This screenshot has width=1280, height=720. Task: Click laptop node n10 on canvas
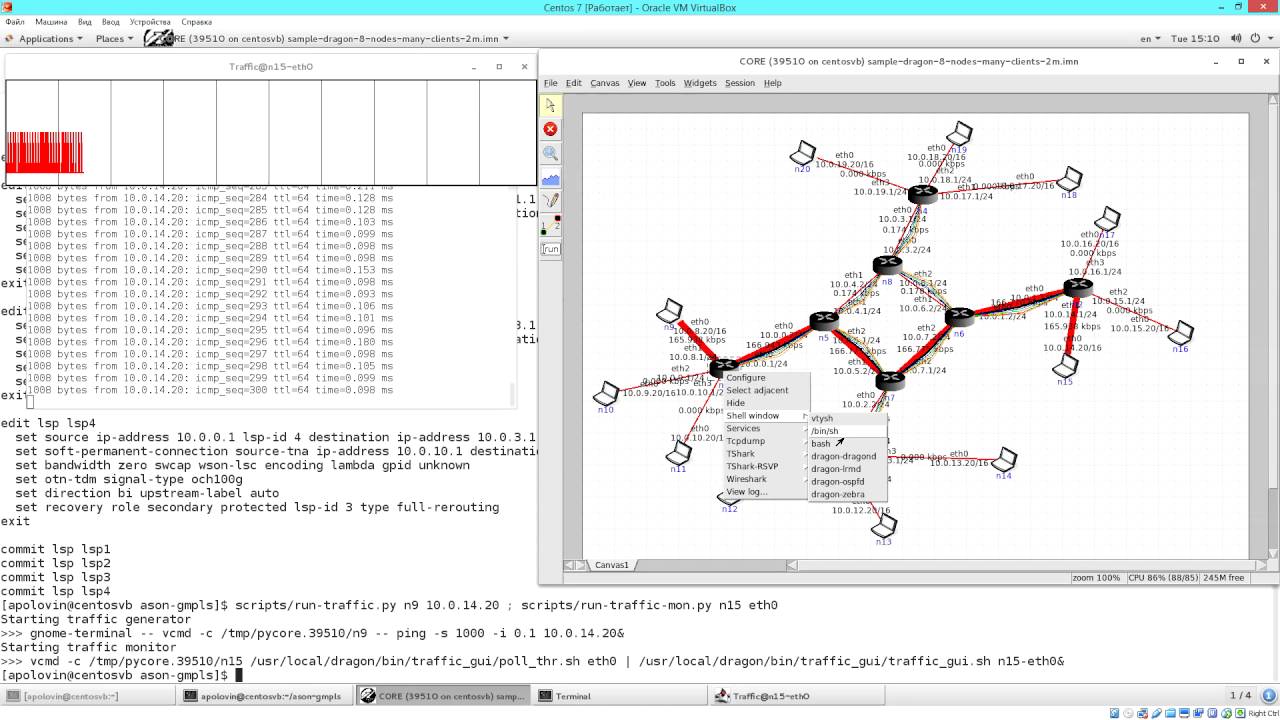pos(606,393)
